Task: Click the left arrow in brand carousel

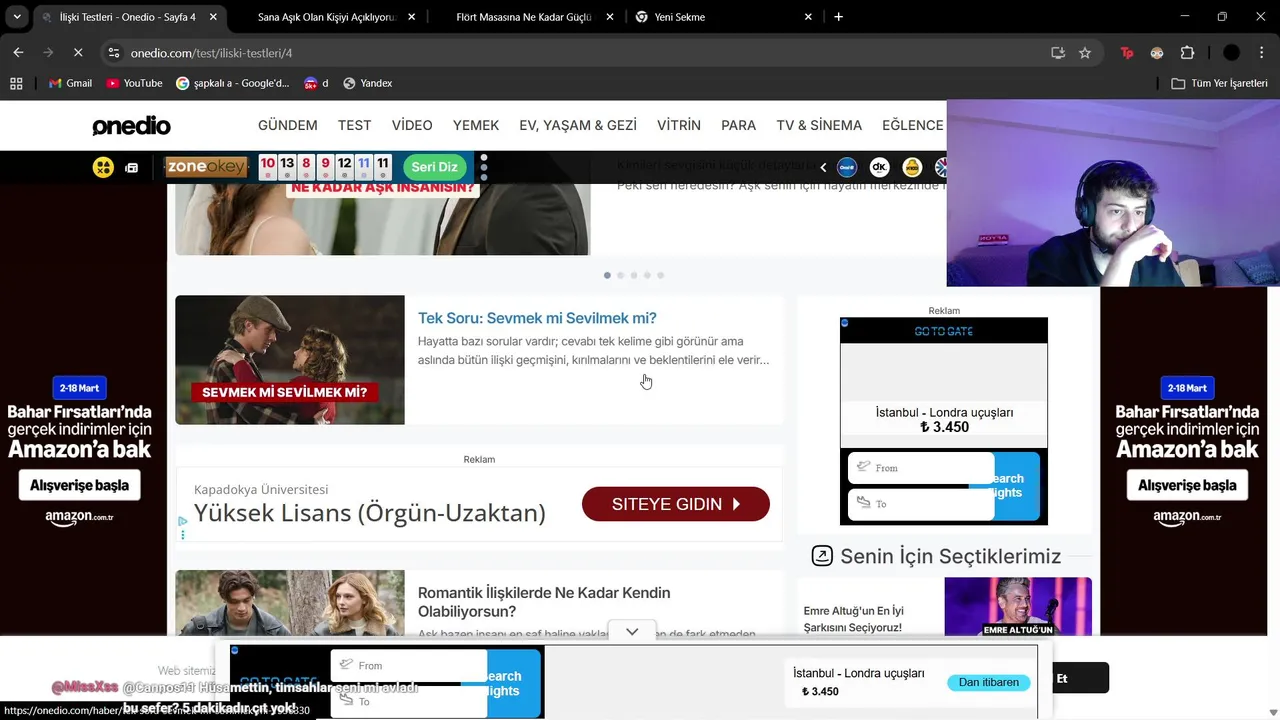Action: 823,167
